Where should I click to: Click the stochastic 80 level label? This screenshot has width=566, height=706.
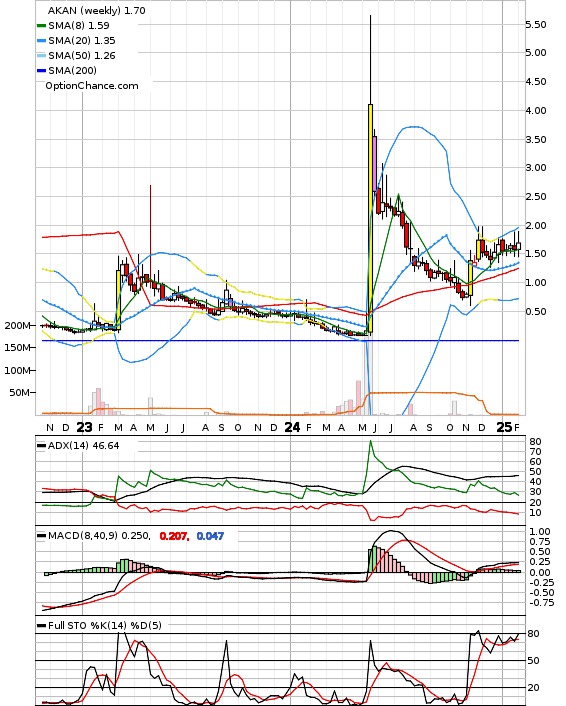(534, 634)
